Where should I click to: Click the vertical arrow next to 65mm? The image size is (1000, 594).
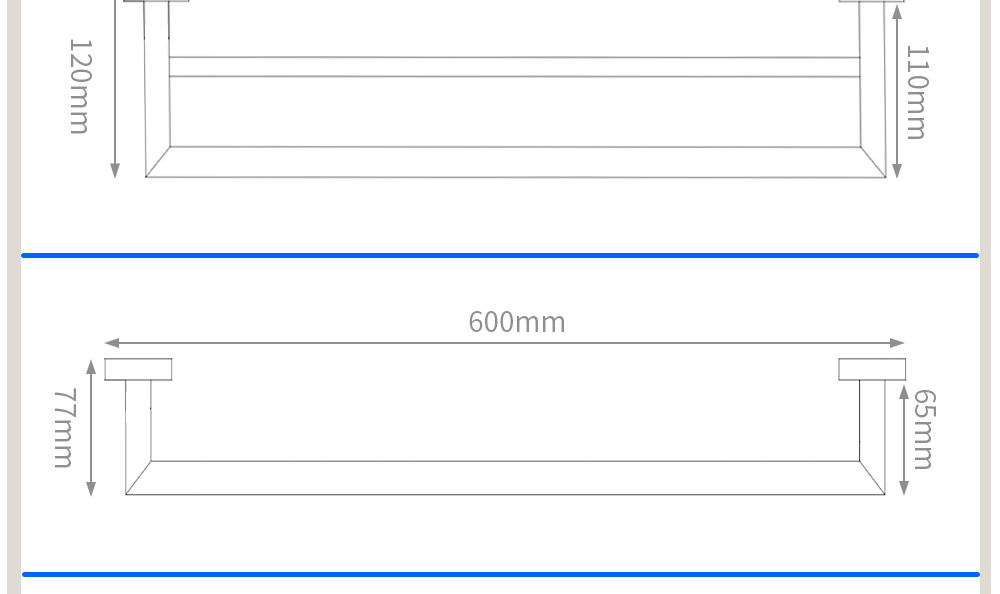[904, 438]
